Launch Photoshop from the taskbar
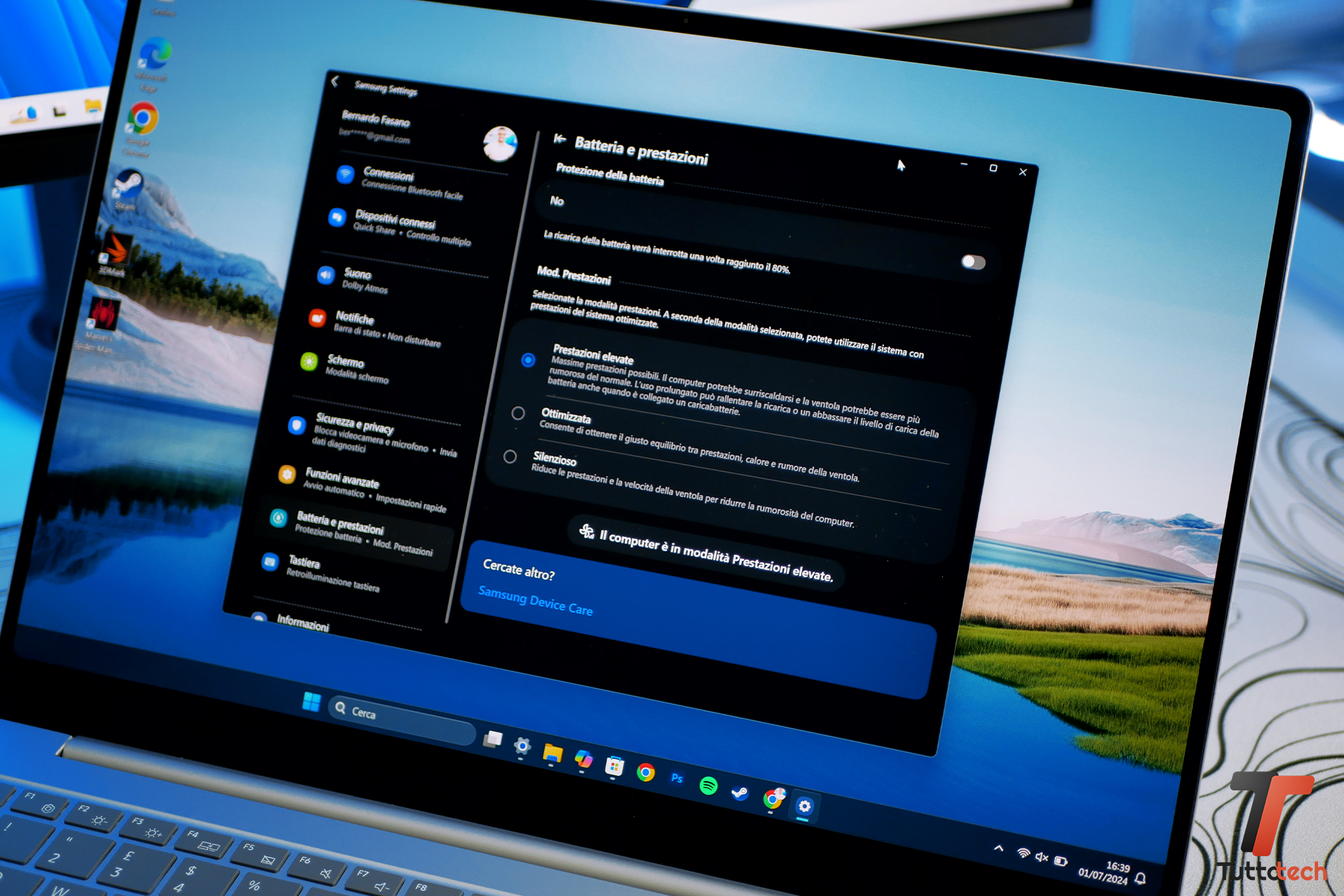This screenshot has width=1344, height=896. point(676,778)
